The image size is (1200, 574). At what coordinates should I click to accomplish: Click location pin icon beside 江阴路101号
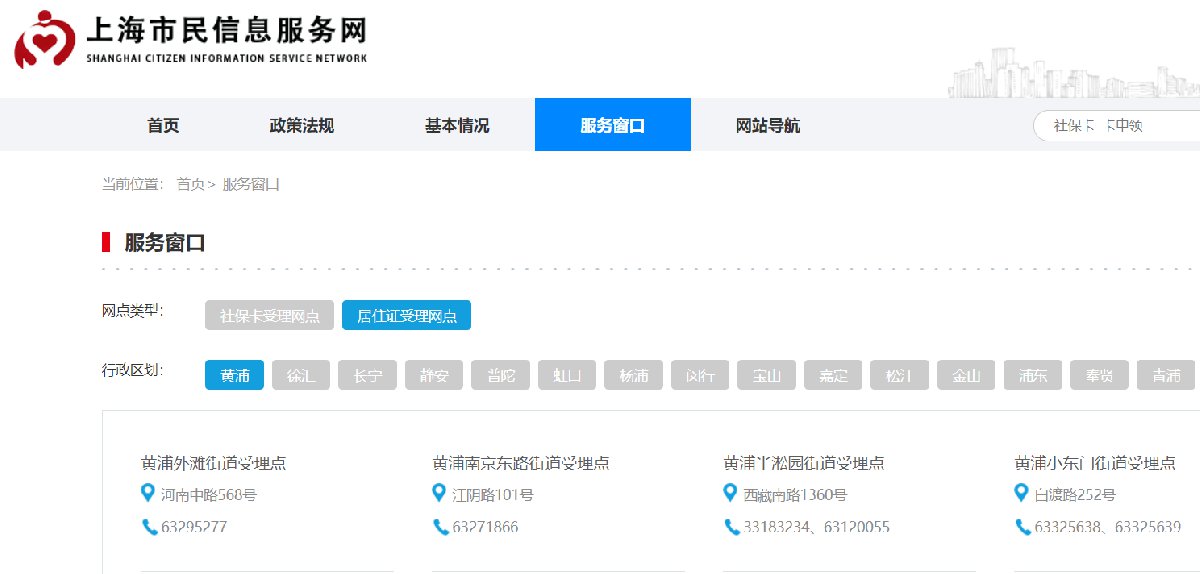pyautogui.click(x=439, y=493)
